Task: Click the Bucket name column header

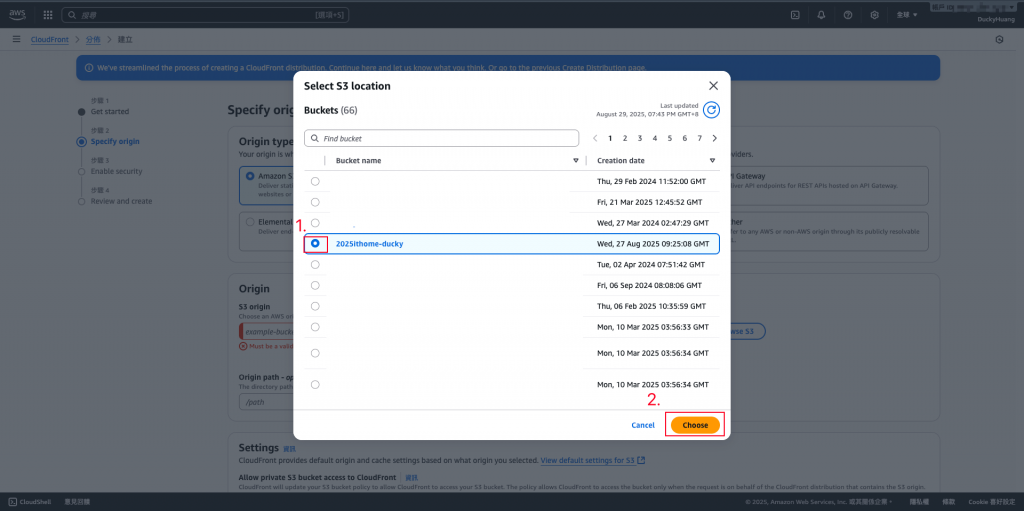Action: (359, 161)
